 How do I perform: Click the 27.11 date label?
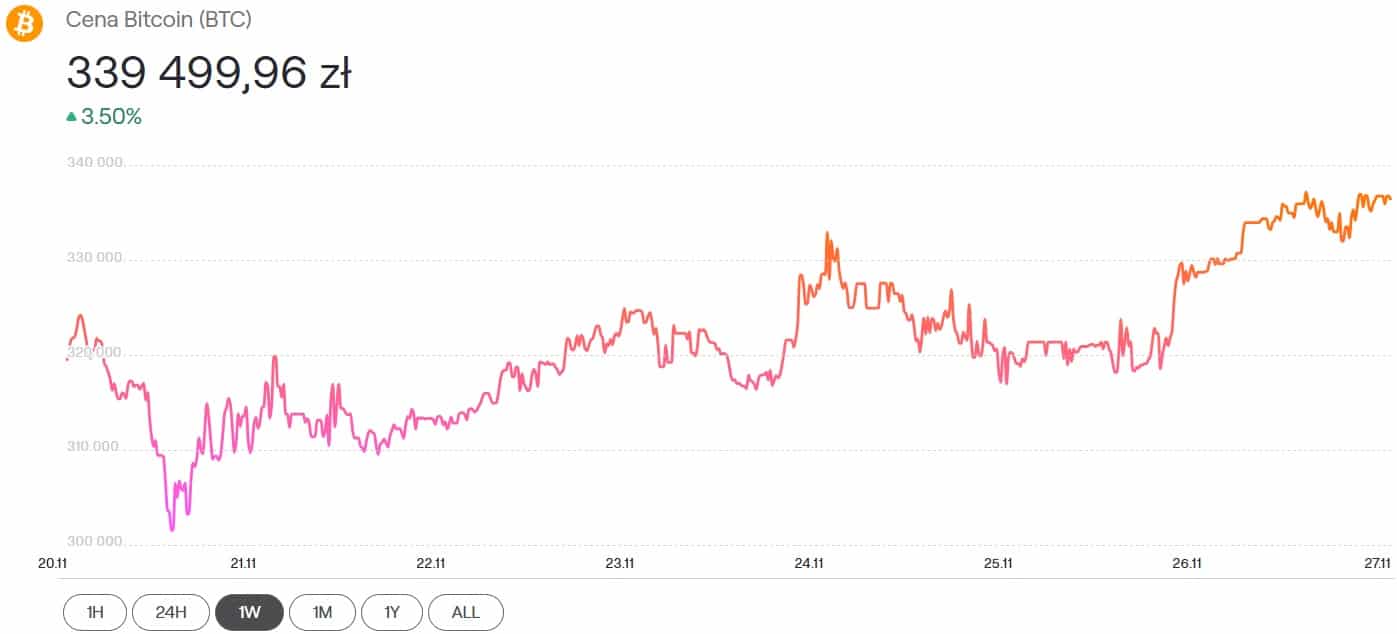click(1377, 563)
